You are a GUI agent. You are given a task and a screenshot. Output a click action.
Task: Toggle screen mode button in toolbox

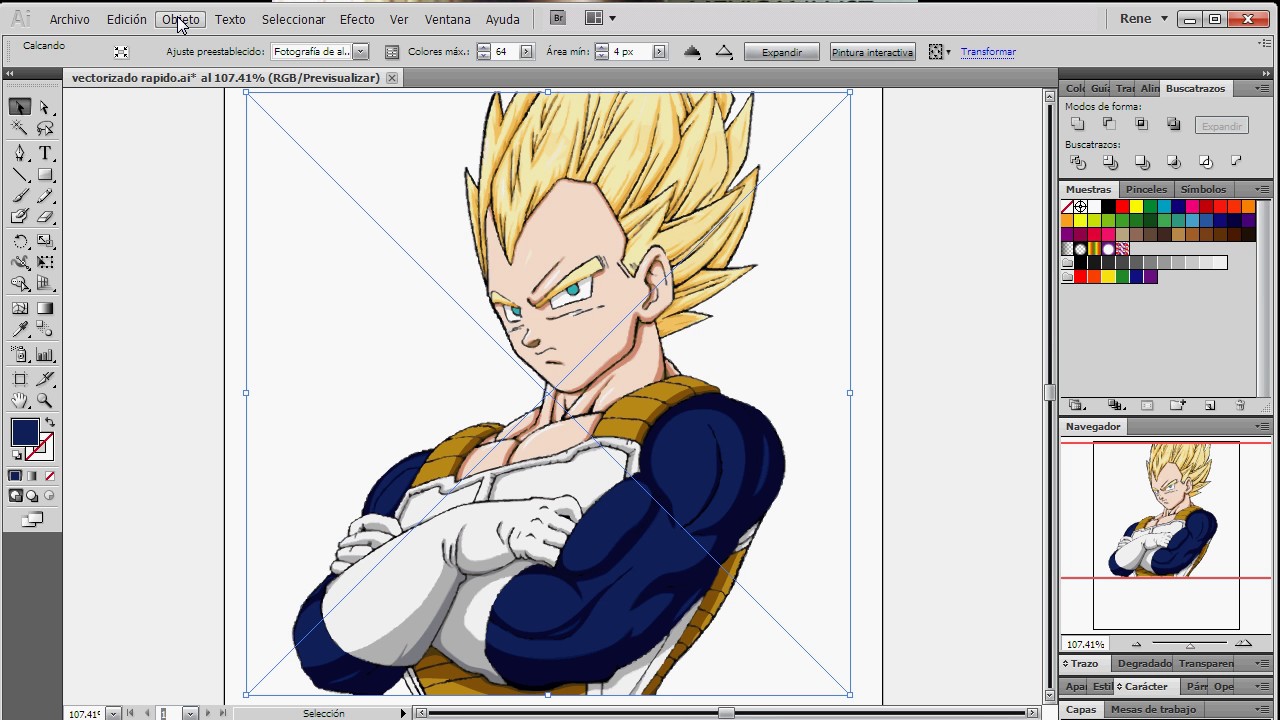(x=32, y=520)
